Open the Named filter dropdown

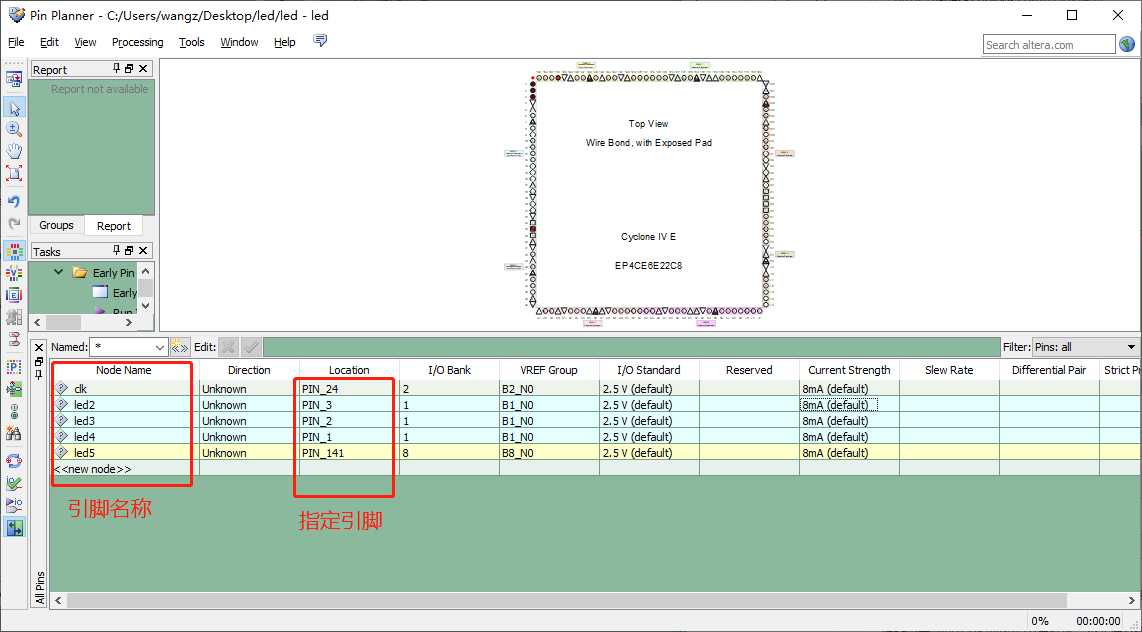click(x=160, y=347)
